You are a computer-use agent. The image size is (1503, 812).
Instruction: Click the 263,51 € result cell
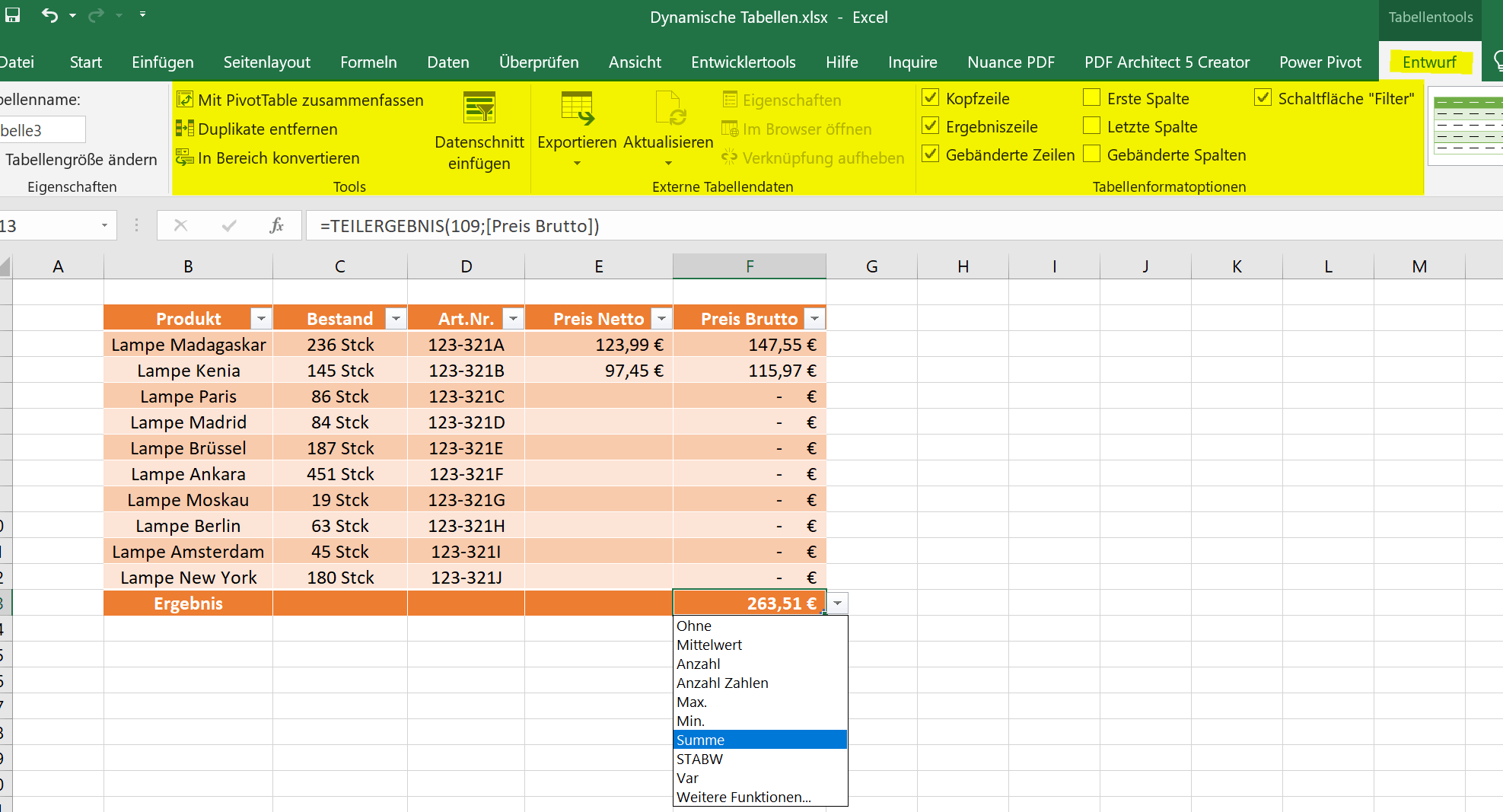(x=750, y=603)
